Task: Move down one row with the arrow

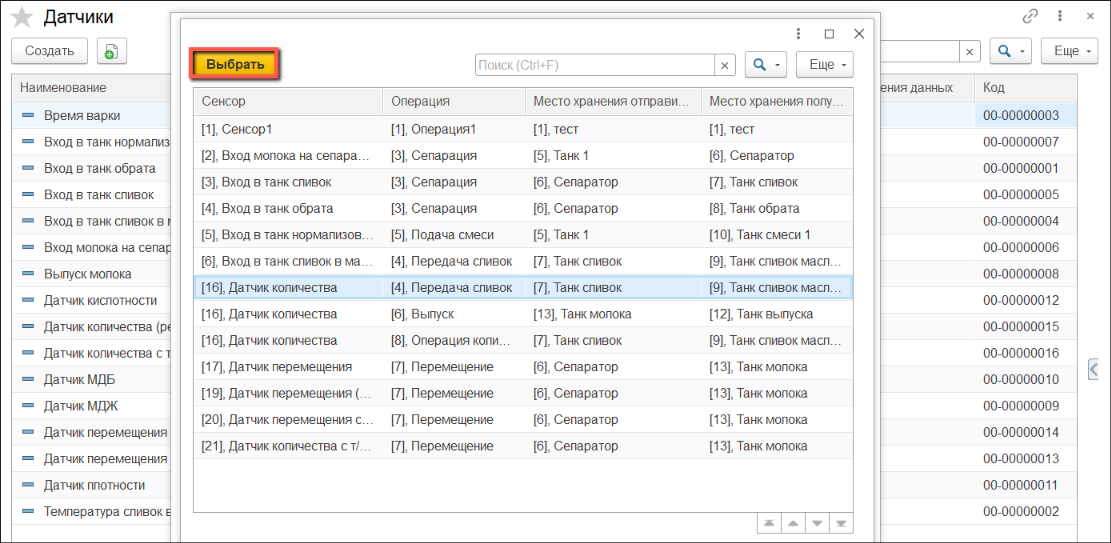Action: point(817,523)
